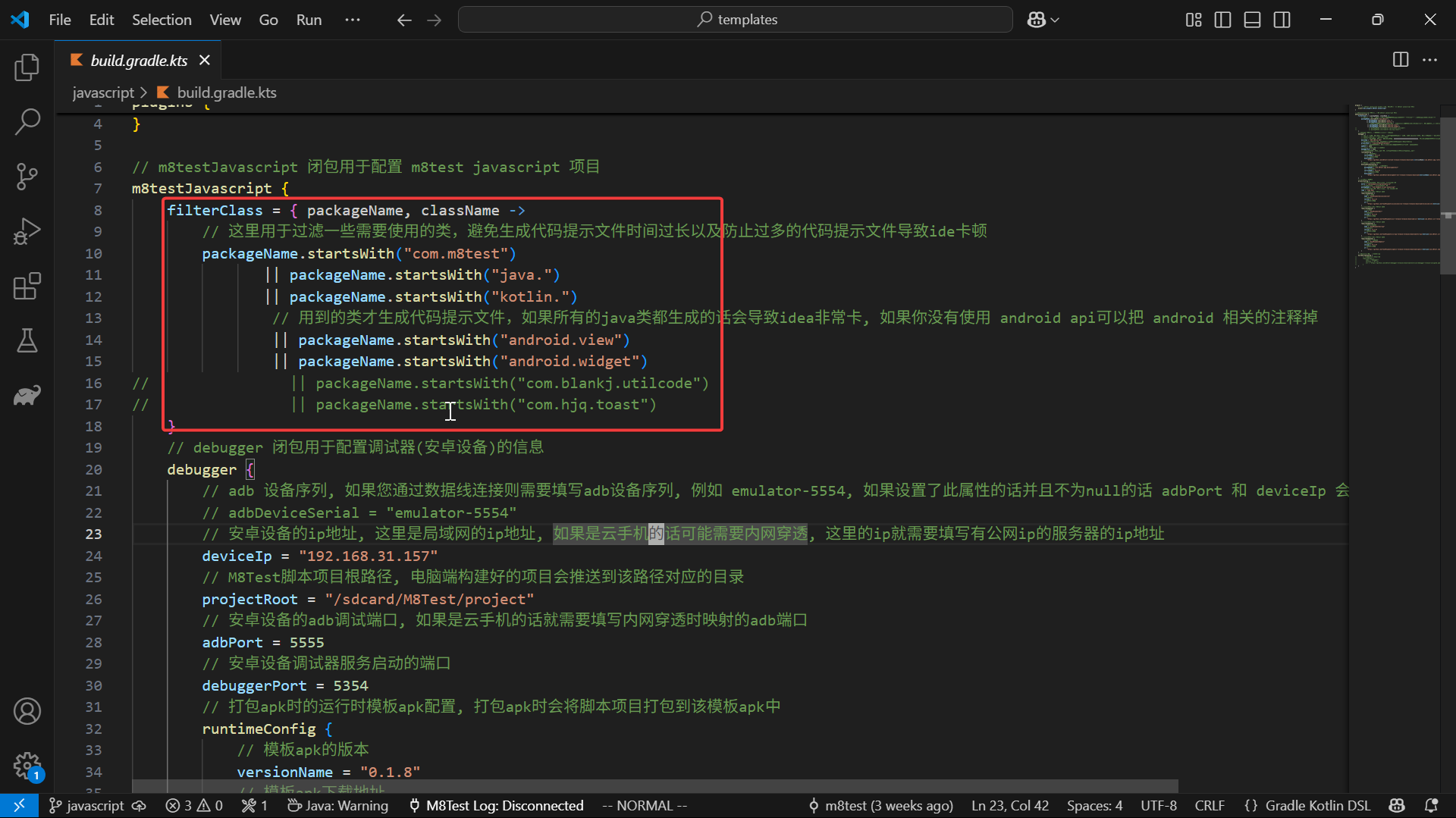Open the Search view icon
Viewport: 1456px width, 818px height.
(27, 121)
